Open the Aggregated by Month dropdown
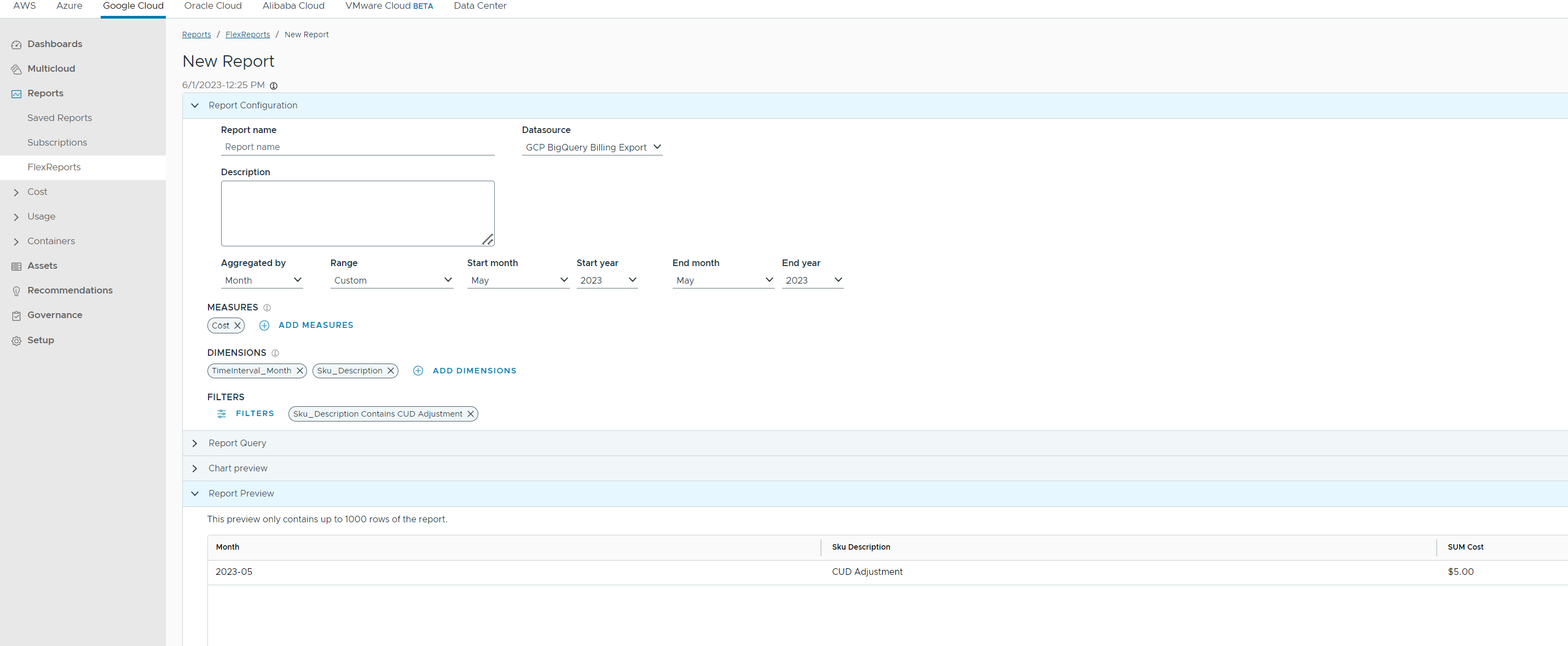 pos(262,280)
